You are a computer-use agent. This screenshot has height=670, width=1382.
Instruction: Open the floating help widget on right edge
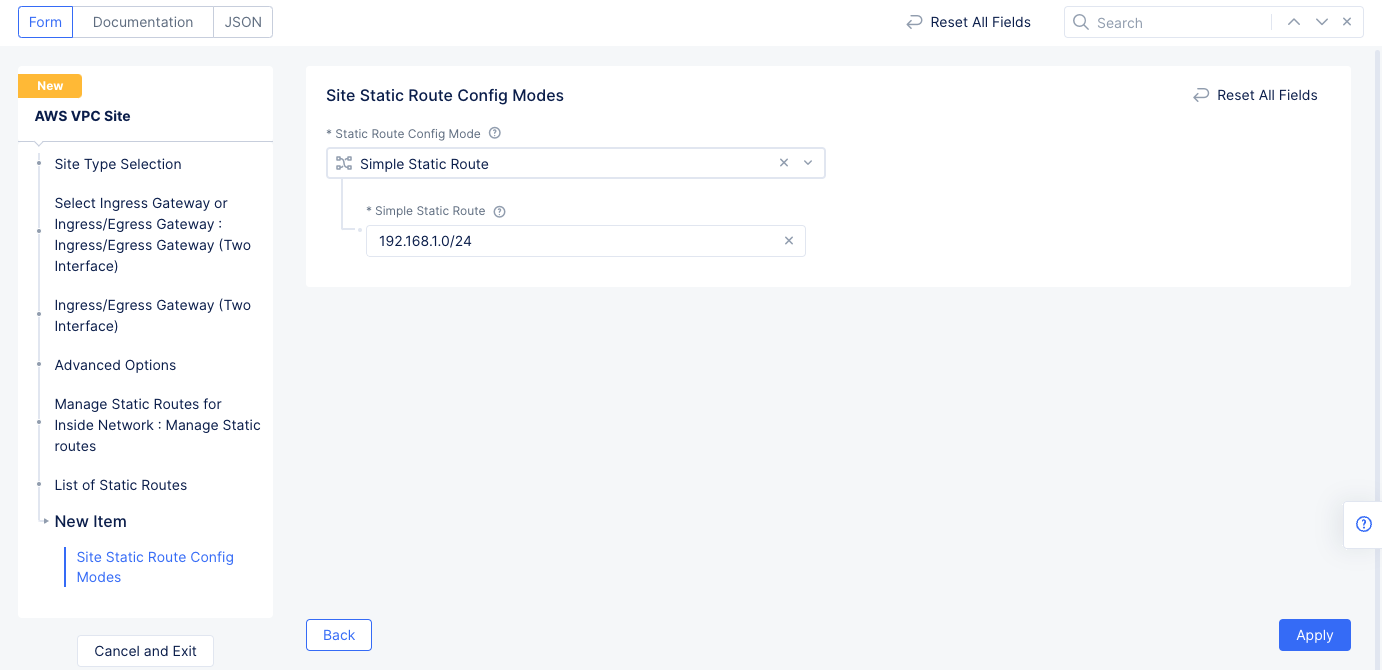(x=1363, y=524)
